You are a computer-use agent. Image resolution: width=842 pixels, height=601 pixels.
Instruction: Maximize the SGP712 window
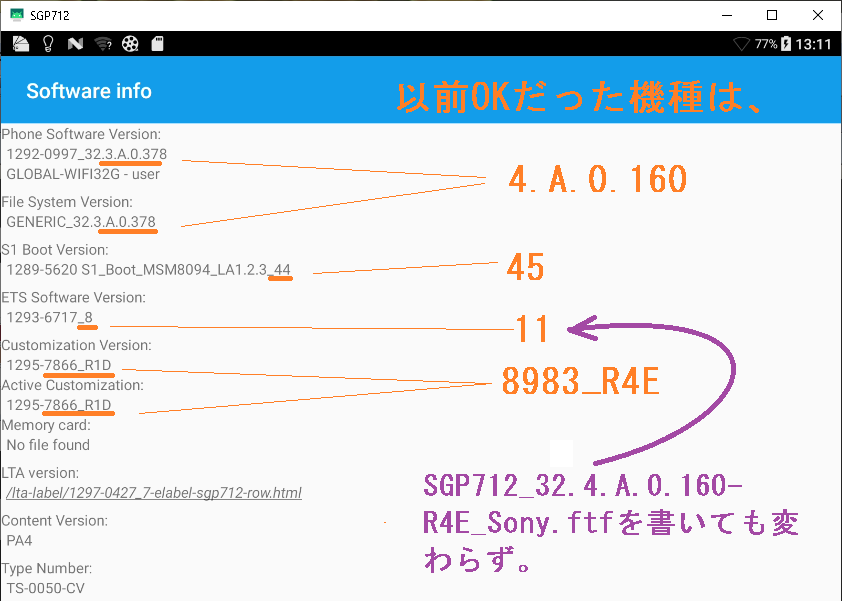pos(772,15)
